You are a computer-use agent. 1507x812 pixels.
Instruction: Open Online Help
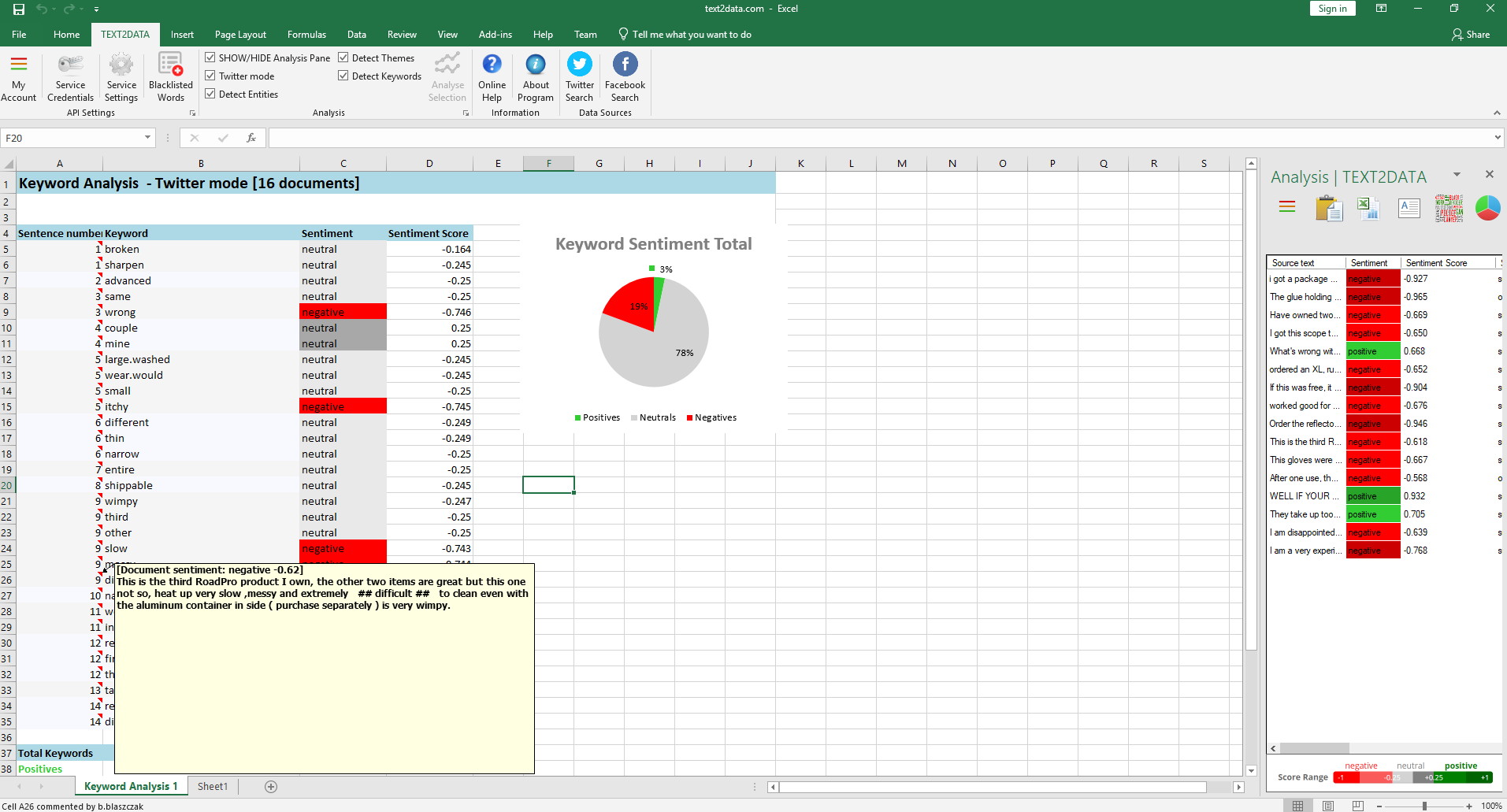[492, 77]
